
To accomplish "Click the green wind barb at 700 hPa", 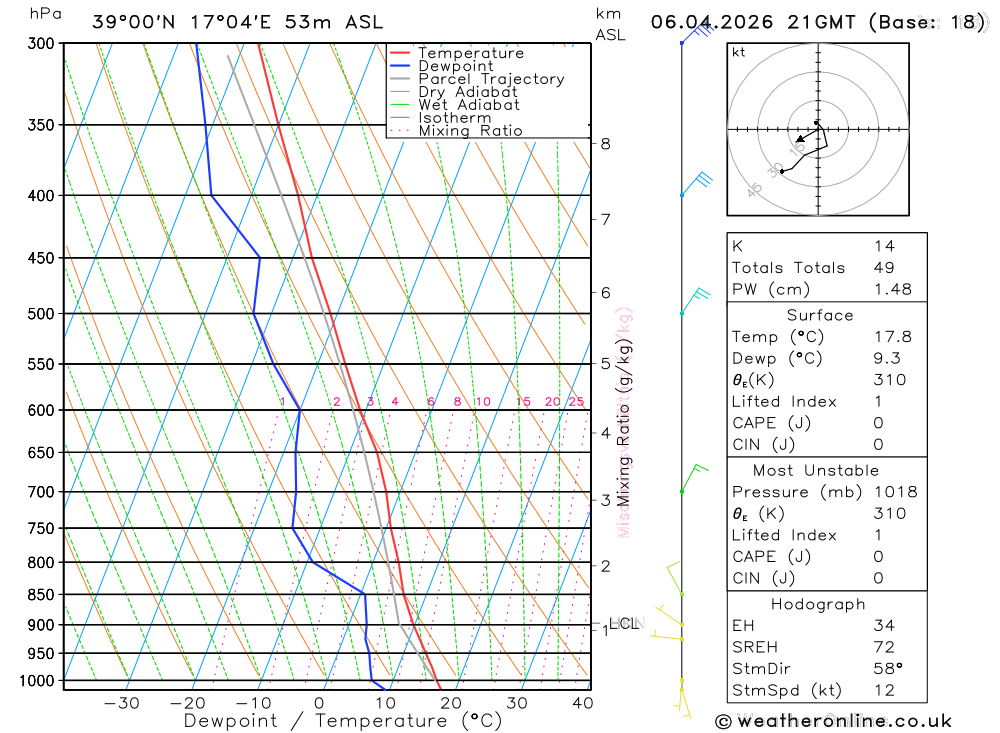I will pos(694,478).
